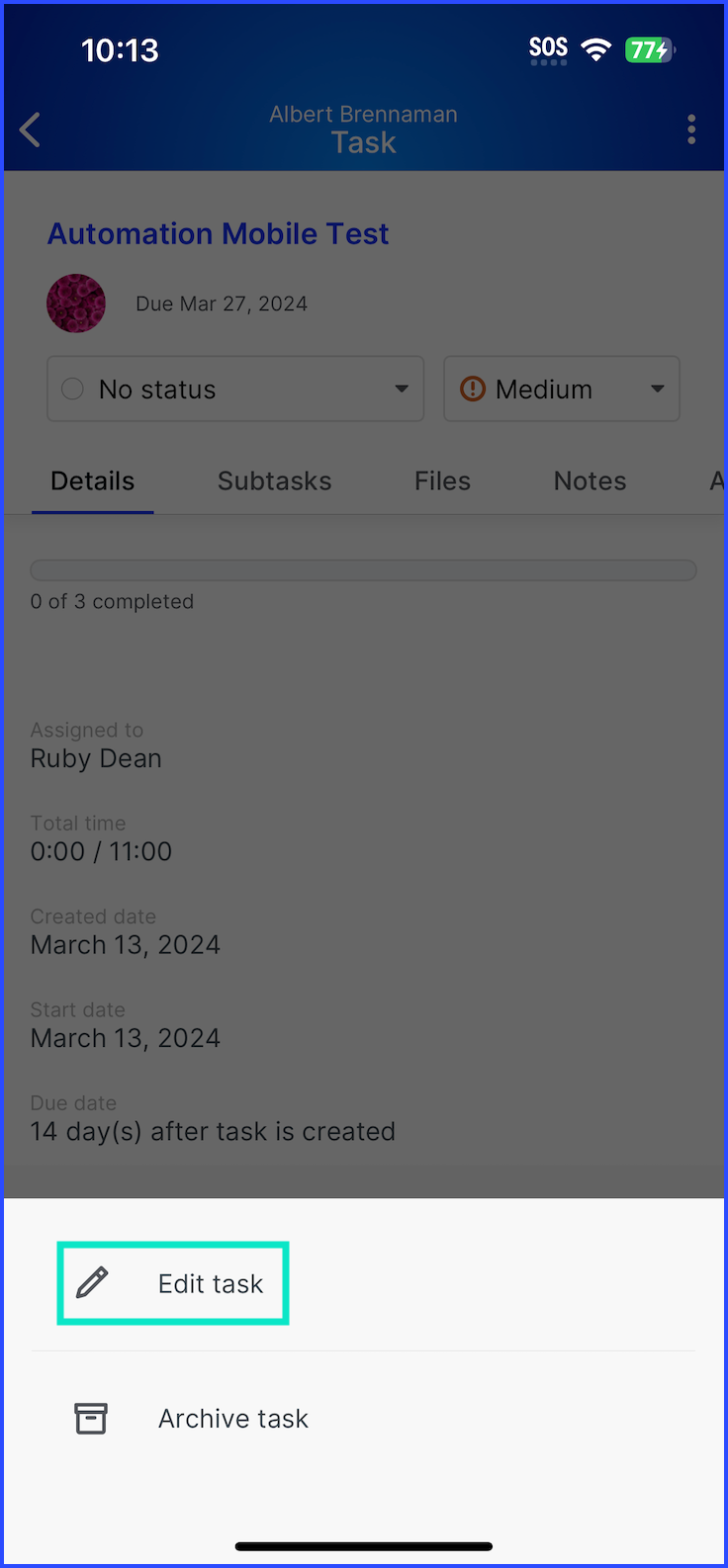Tap the SOS indicator in status bar
This screenshot has height=1568, width=728.
tap(548, 50)
